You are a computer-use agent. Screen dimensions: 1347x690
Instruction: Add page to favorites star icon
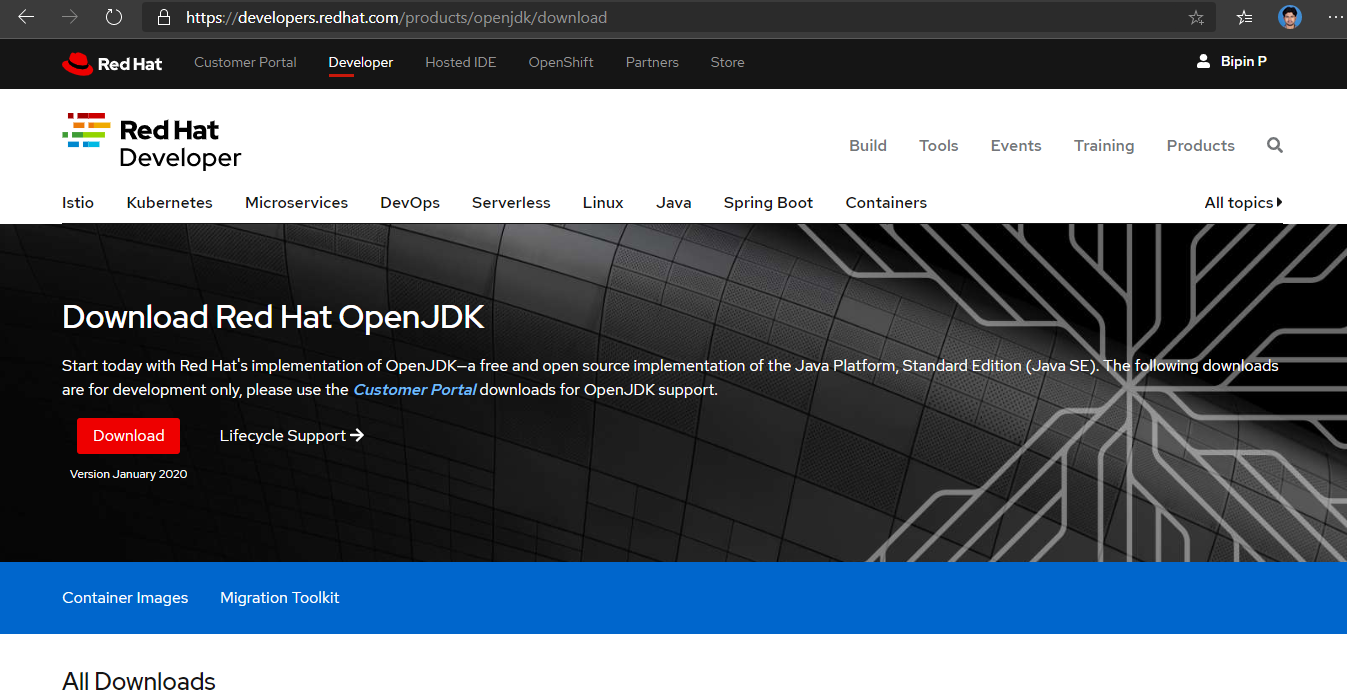1196,18
